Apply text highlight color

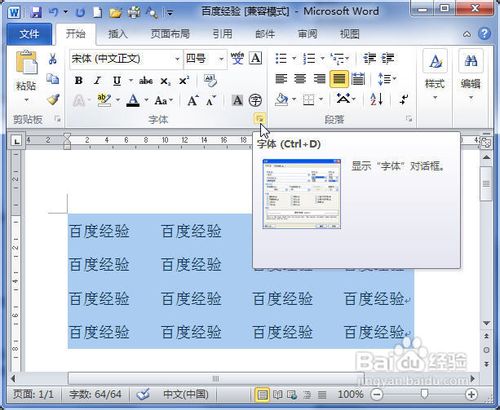click(104, 100)
